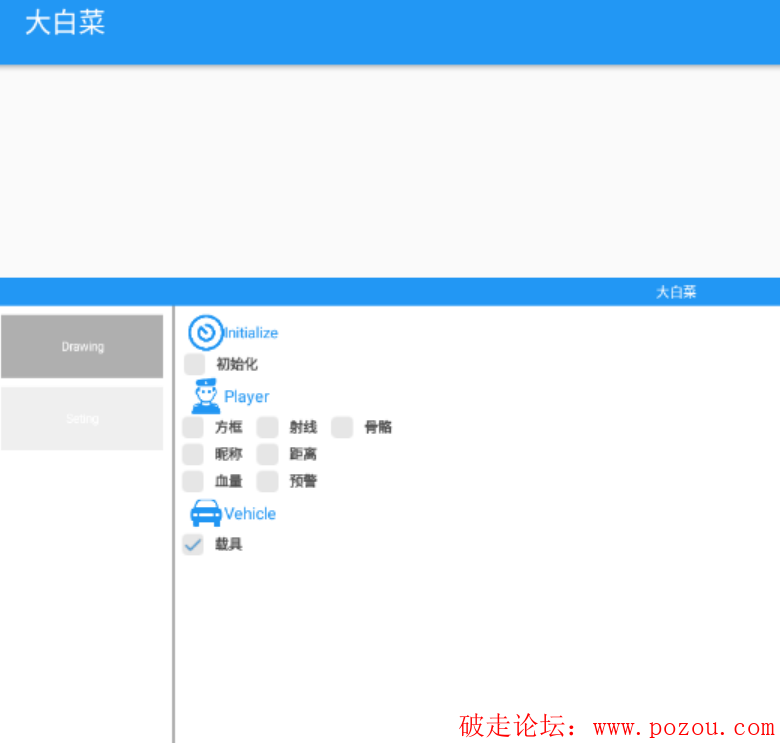Tick the 方框 checkbox
This screenshot has height=743, width=780.
pos(193,427)
